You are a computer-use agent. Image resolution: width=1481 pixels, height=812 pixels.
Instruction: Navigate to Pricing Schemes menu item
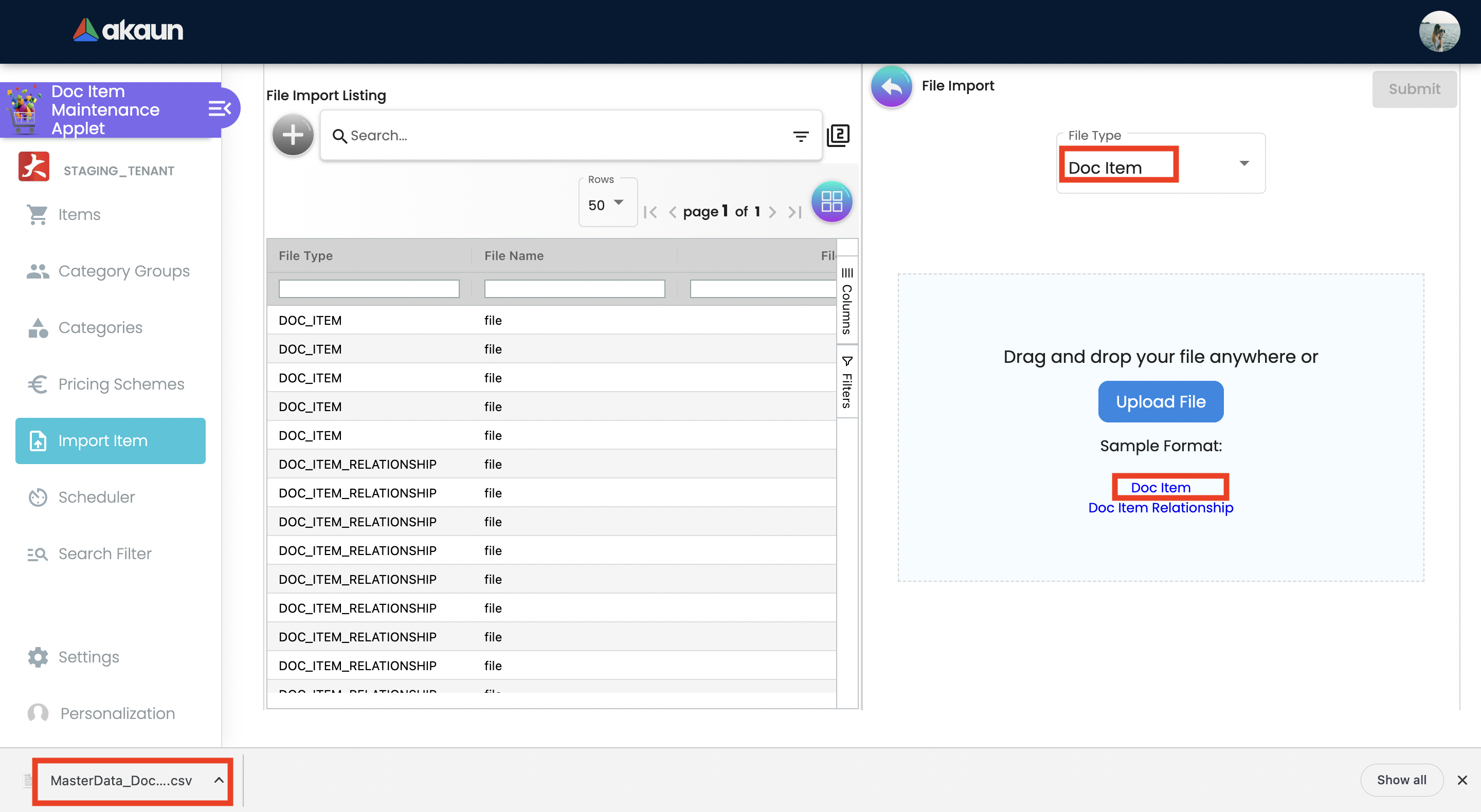coord(121,384)
